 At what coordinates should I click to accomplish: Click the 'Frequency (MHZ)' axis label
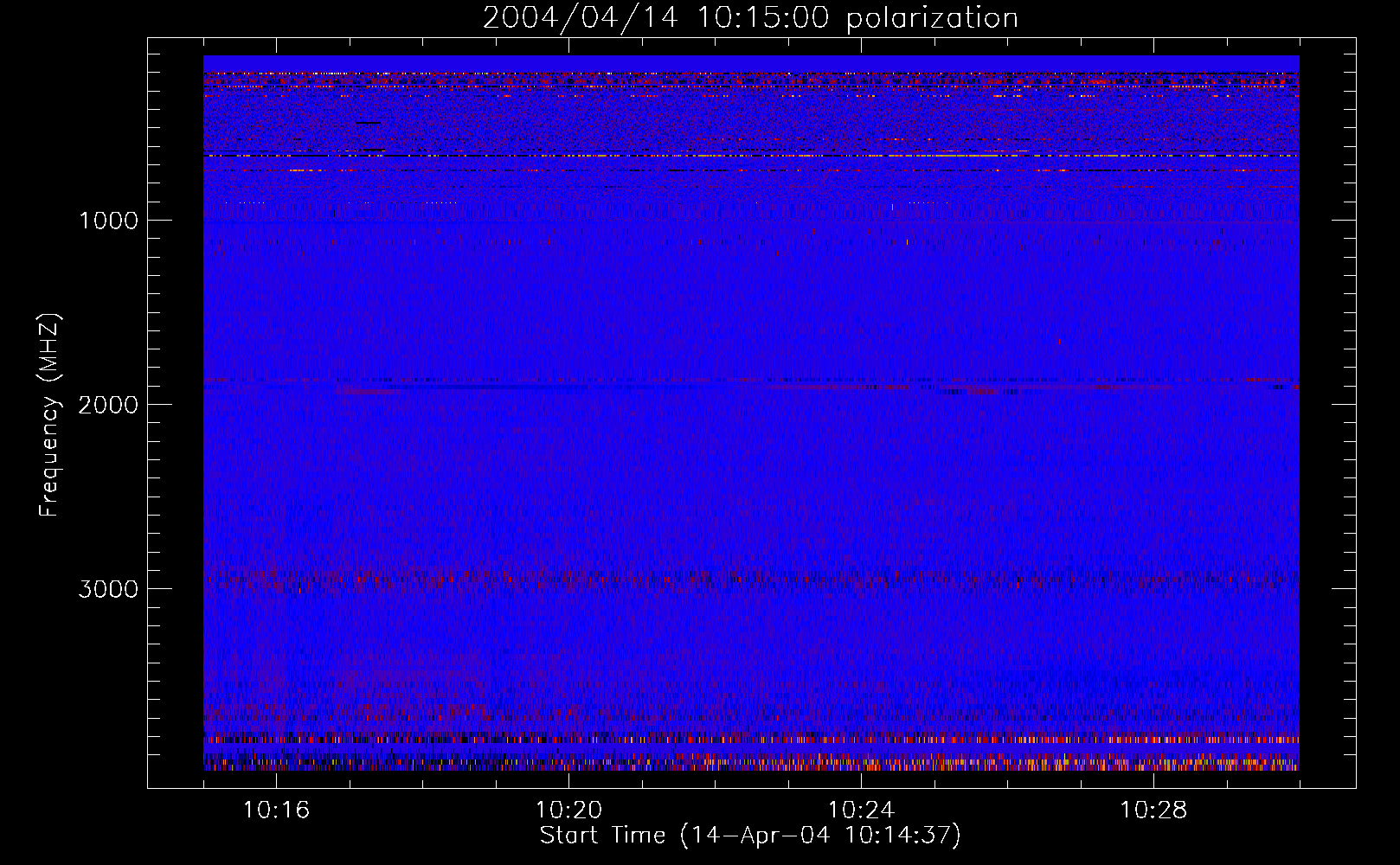coord(50,415)
